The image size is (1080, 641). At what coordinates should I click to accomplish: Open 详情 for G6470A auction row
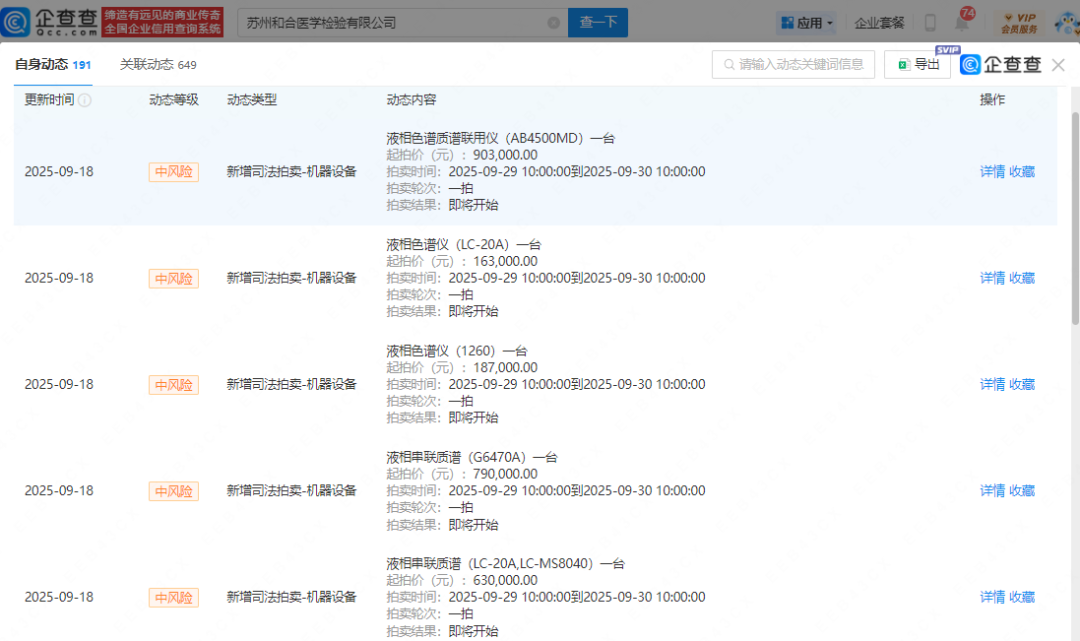pyautogui.click(x=993, y=491)
